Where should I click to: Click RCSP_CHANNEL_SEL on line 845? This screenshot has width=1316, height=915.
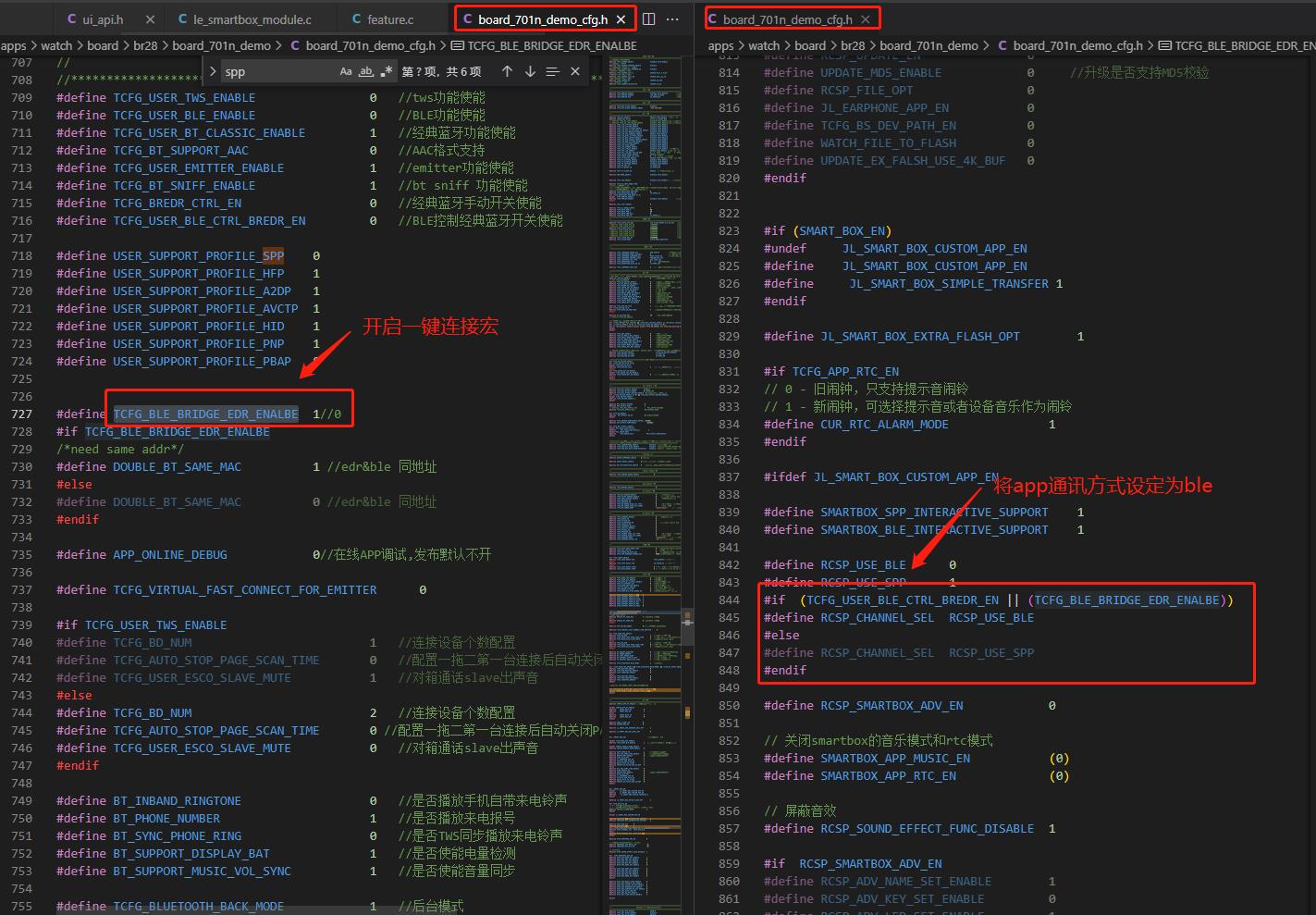click(877, 617)
